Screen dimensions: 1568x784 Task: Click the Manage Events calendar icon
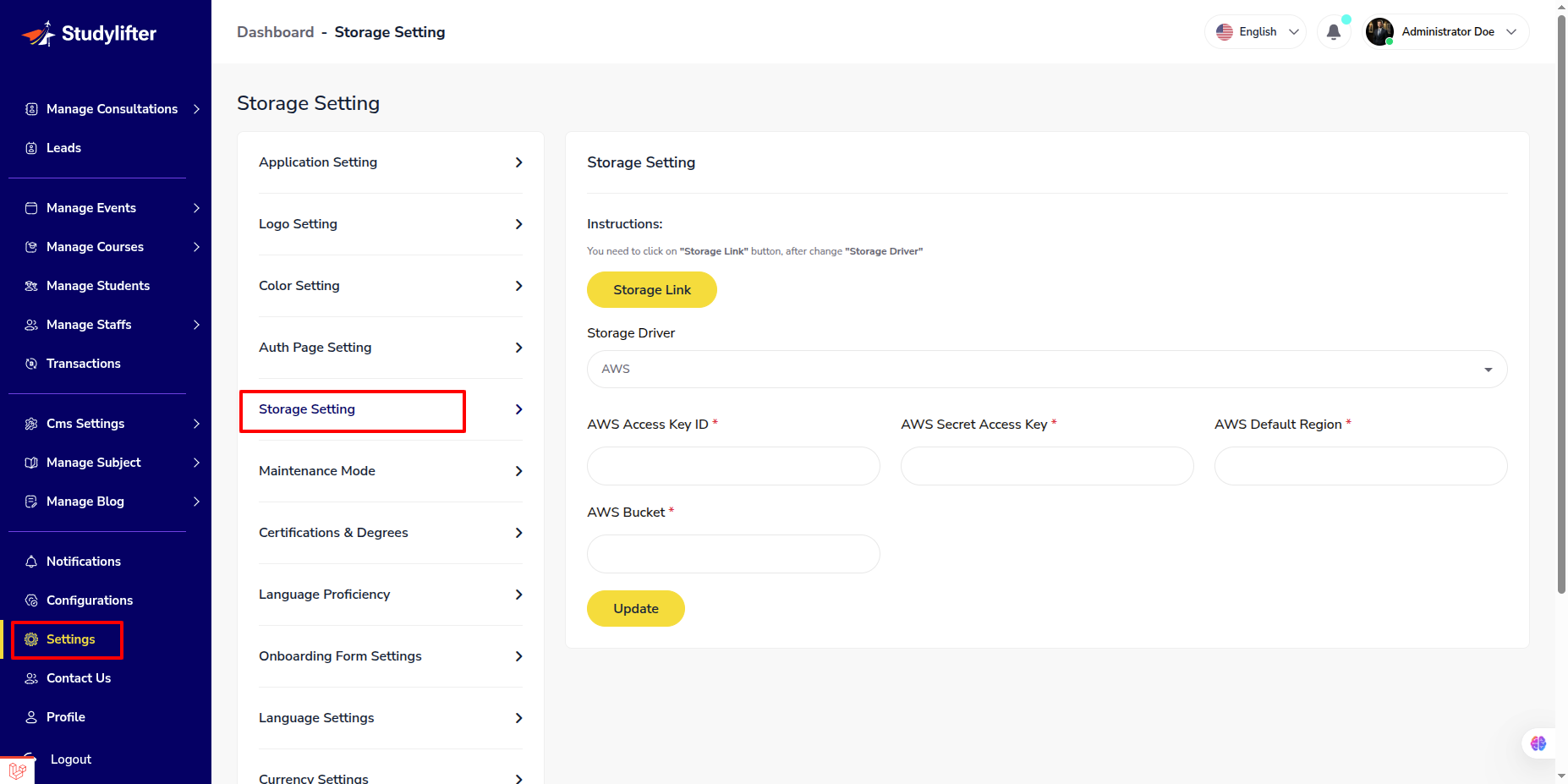31,208
